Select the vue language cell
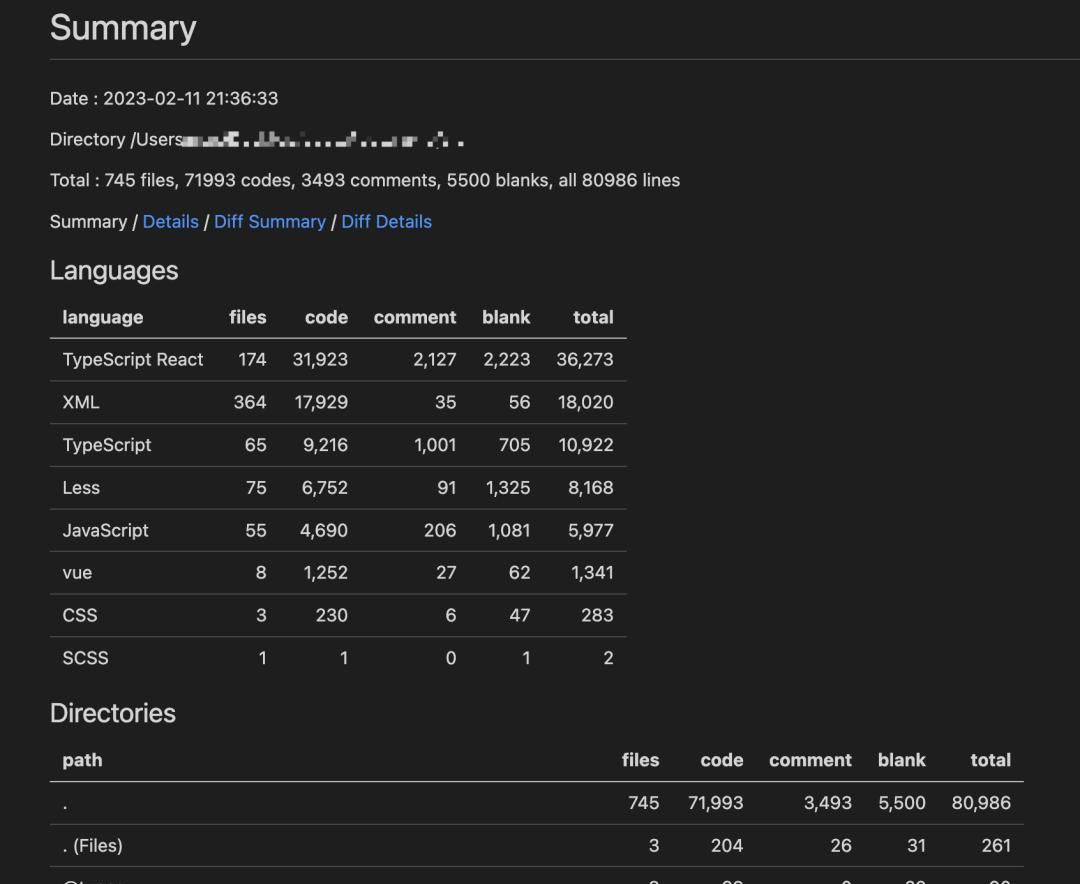 point(77,573)
